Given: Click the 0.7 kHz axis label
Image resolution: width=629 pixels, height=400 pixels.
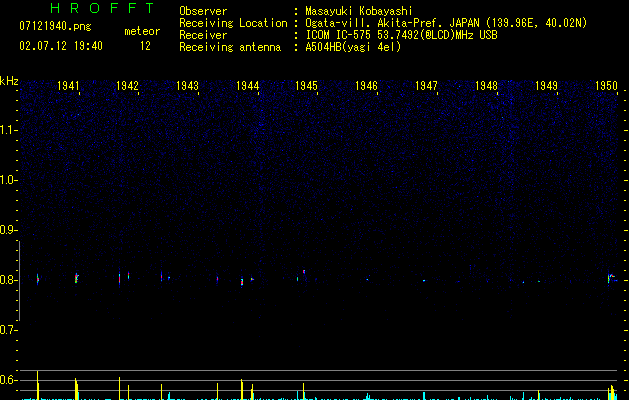Looking at the screenshot, I should click(x=8, y=330).
